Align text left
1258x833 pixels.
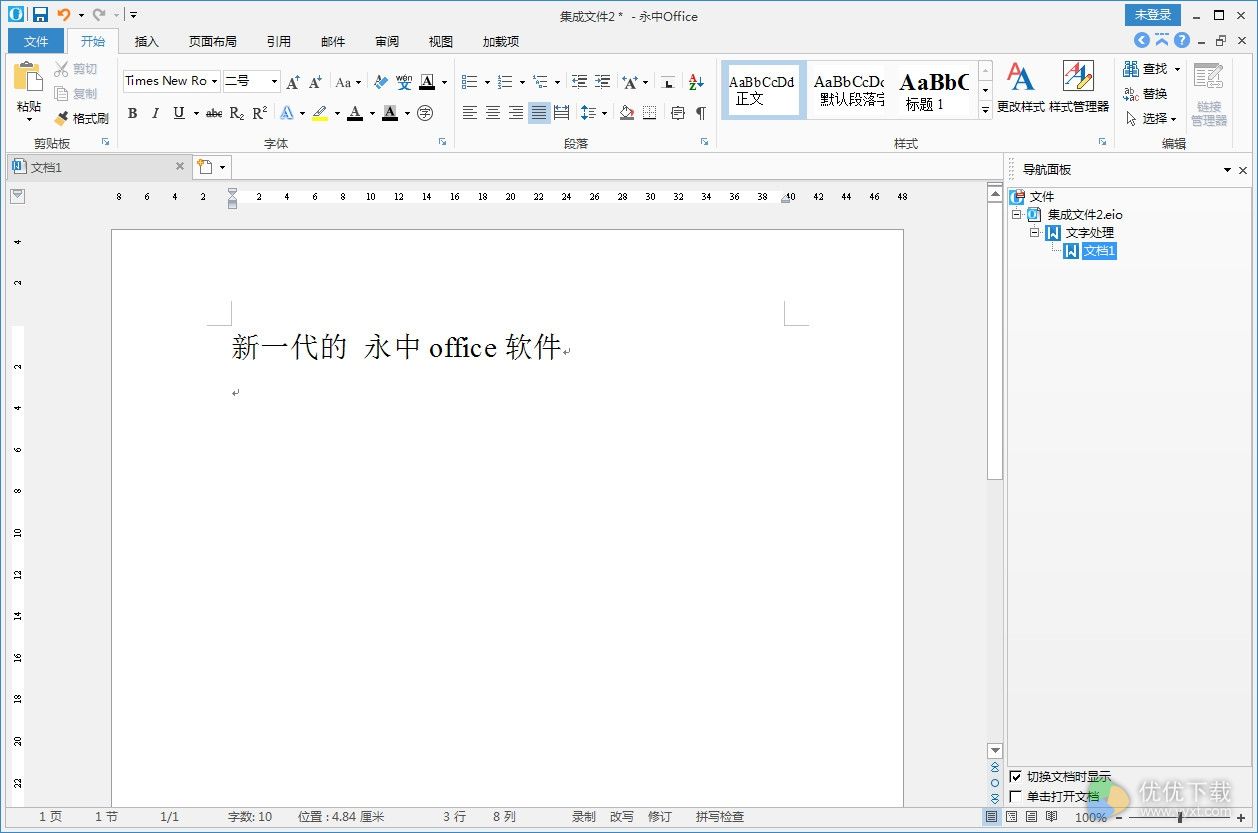469,113
